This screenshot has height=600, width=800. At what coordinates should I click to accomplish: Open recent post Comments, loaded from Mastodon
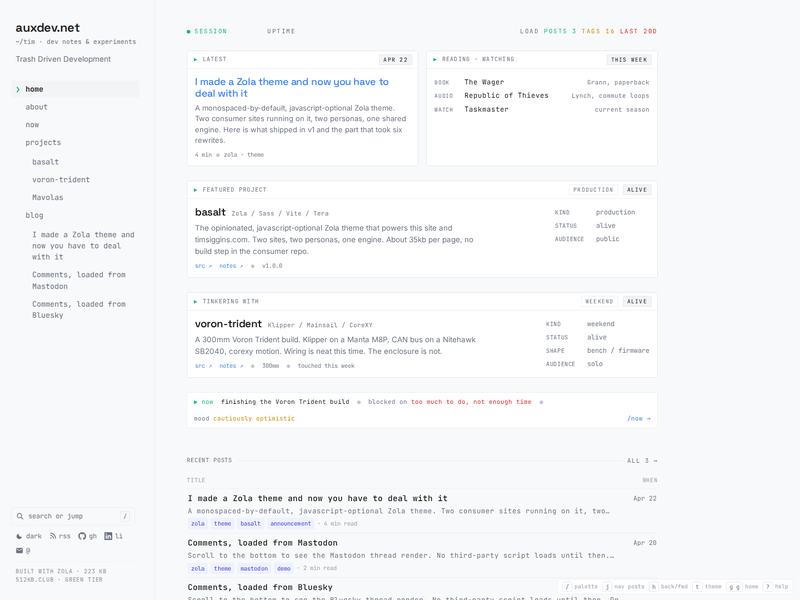(262, 543)
